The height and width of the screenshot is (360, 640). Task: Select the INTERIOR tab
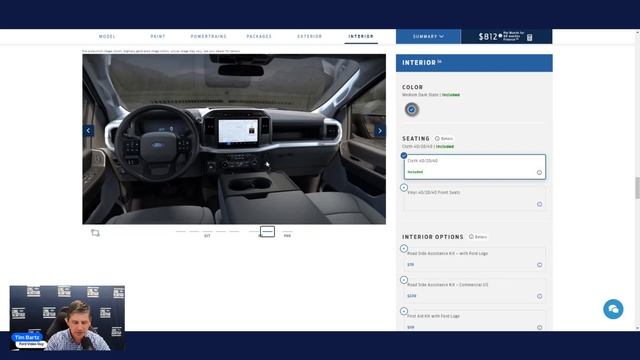coord(361,36)
